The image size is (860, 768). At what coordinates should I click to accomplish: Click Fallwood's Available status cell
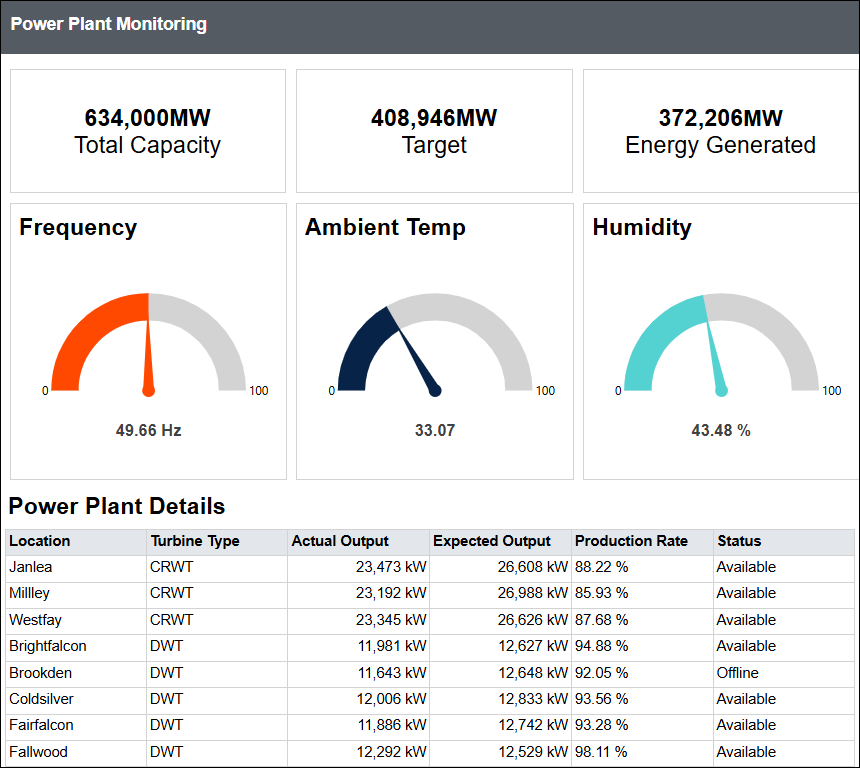coord(784,752)
